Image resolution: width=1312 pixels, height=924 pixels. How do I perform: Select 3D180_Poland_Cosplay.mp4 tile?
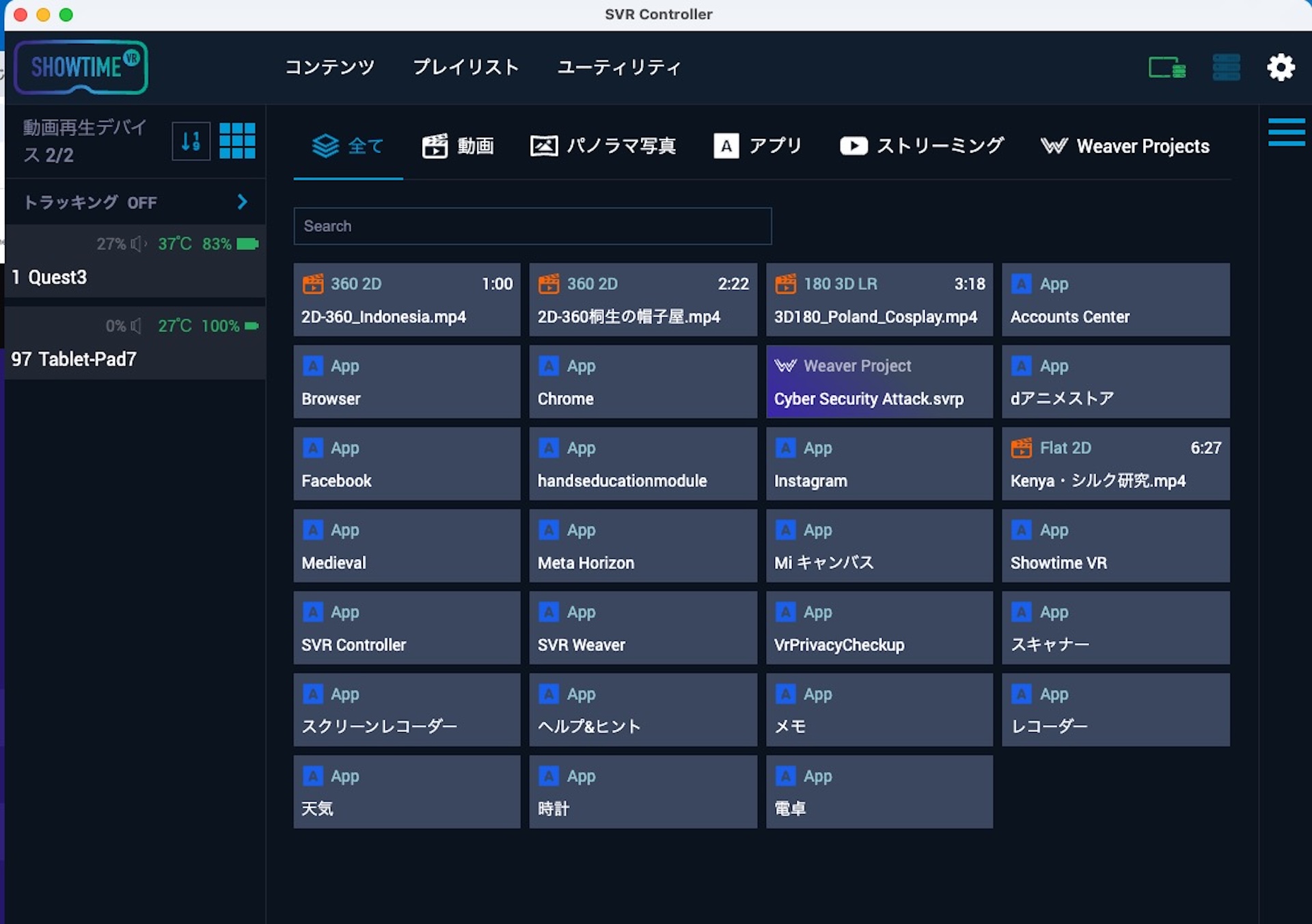[x=879, y=300]
